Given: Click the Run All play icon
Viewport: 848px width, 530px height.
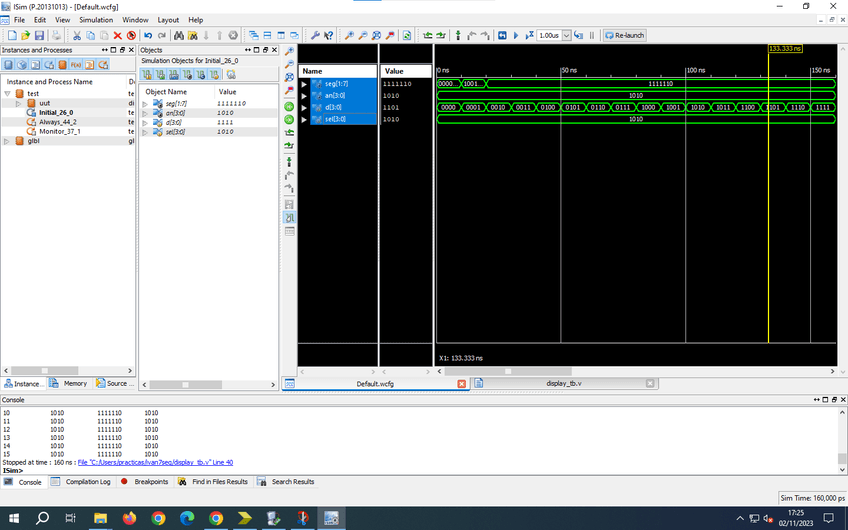Looking at the screenshot, I should pos(516,35).
